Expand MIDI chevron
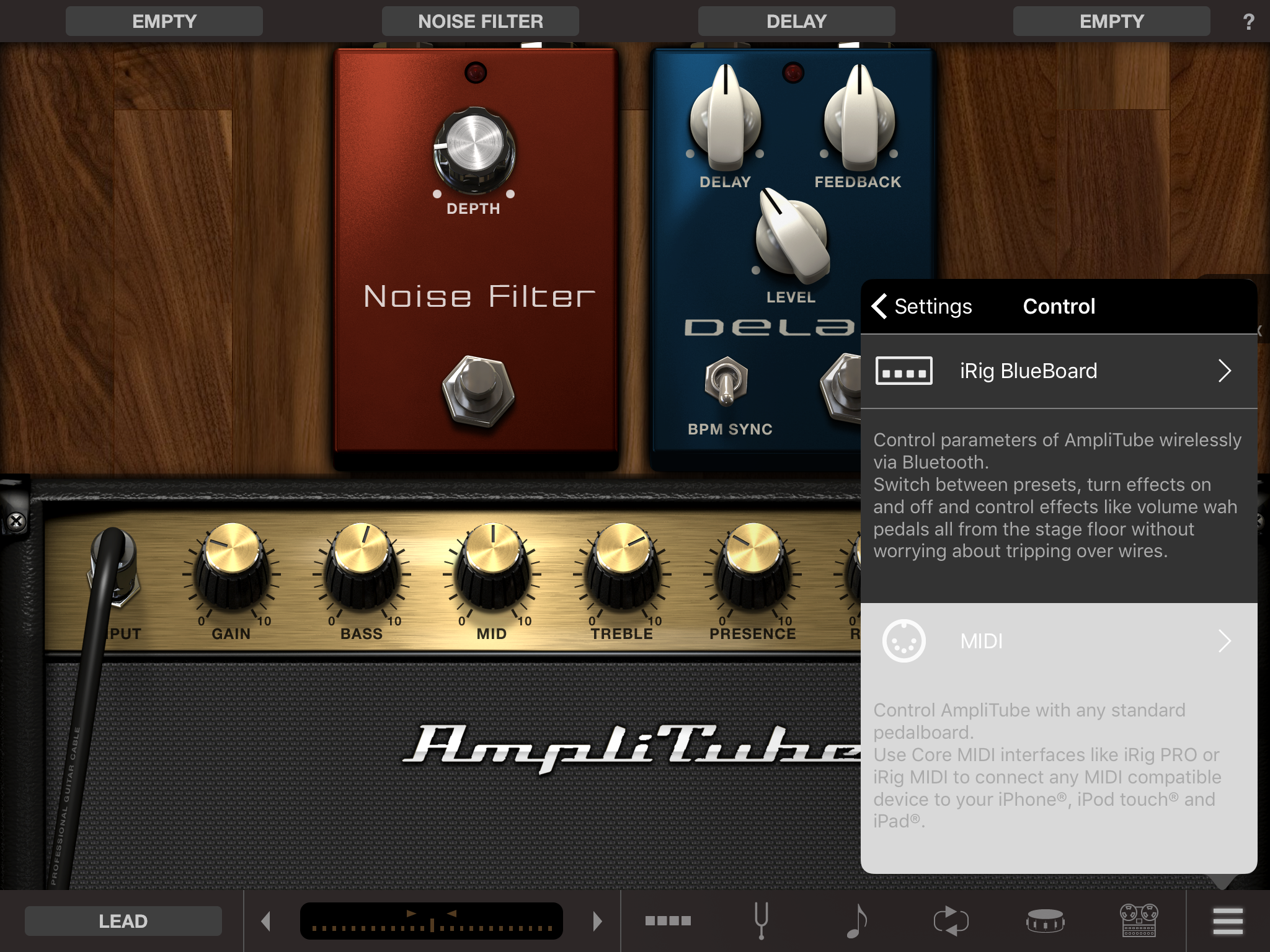 coord(1225,641)
